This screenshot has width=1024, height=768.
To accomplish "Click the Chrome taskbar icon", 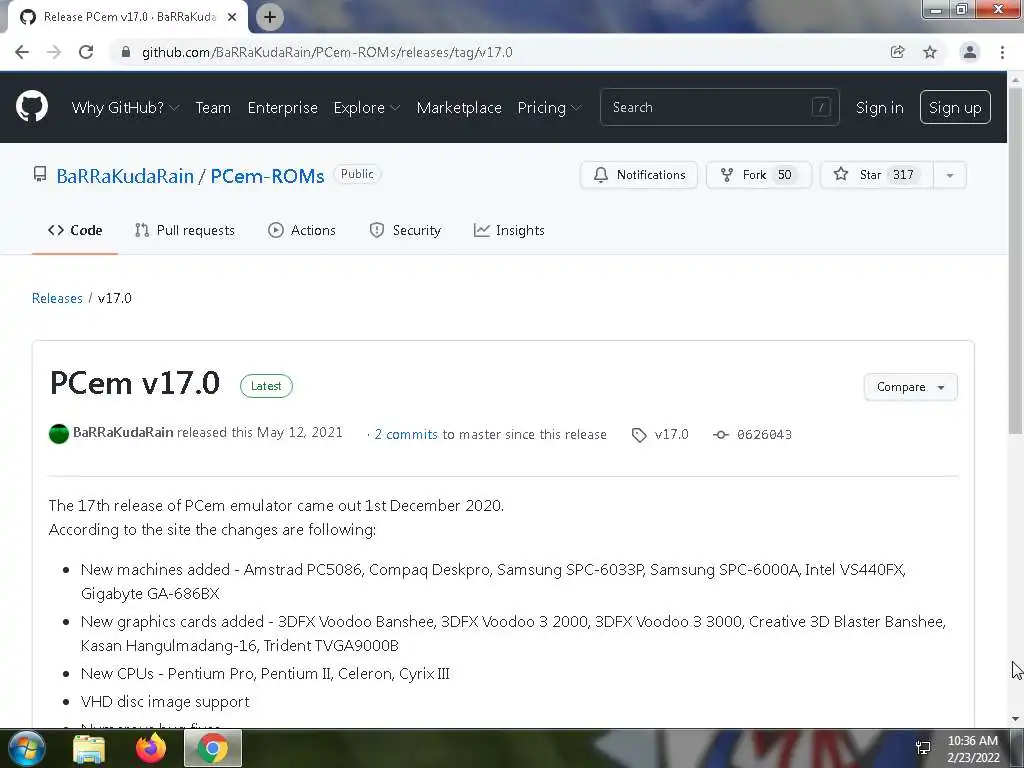I will tap(213, 748).
